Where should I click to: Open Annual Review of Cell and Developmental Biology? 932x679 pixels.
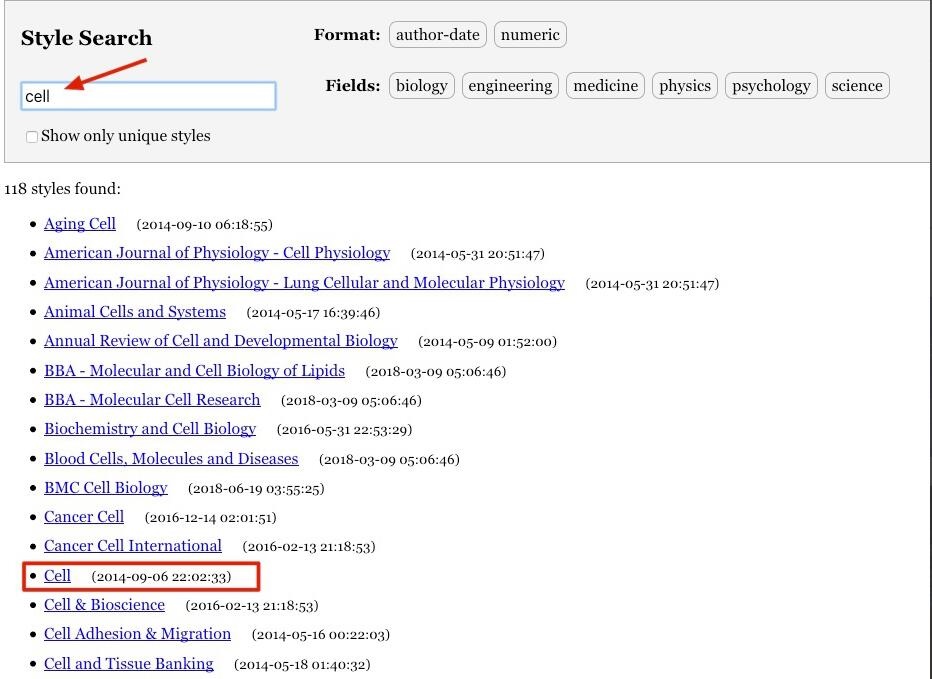[x=221, y=341]
